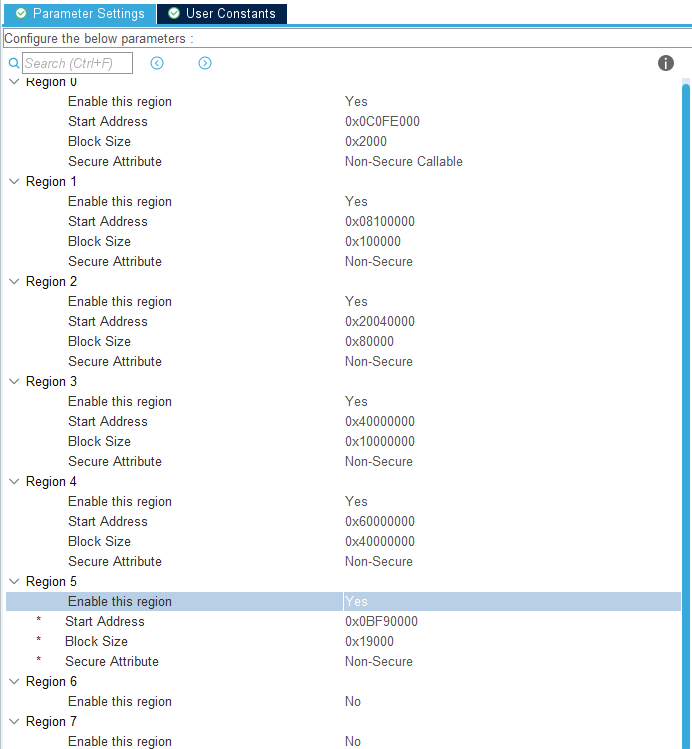The image size is (692, 749).
Task: Click Region 6 'Enable this region' label
Action: tap(120, 701)
